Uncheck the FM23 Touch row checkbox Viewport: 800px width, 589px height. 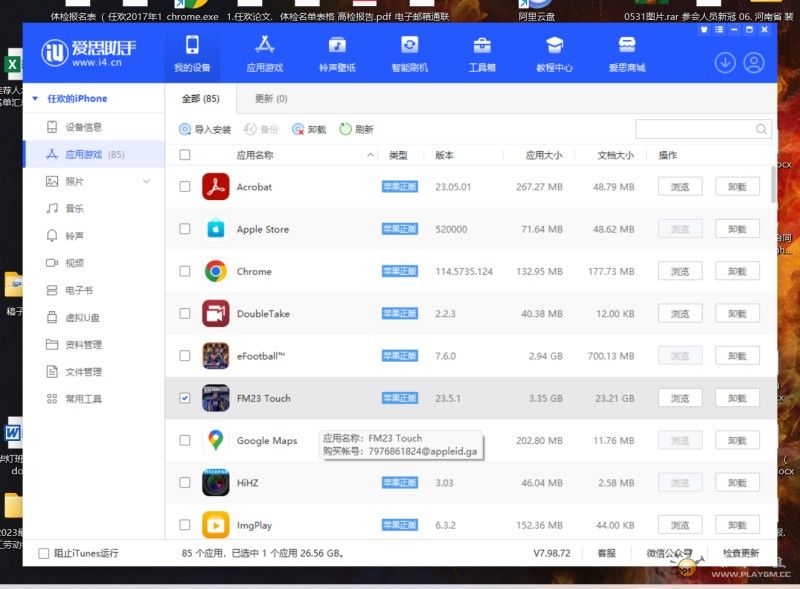[x=185, y=398]
